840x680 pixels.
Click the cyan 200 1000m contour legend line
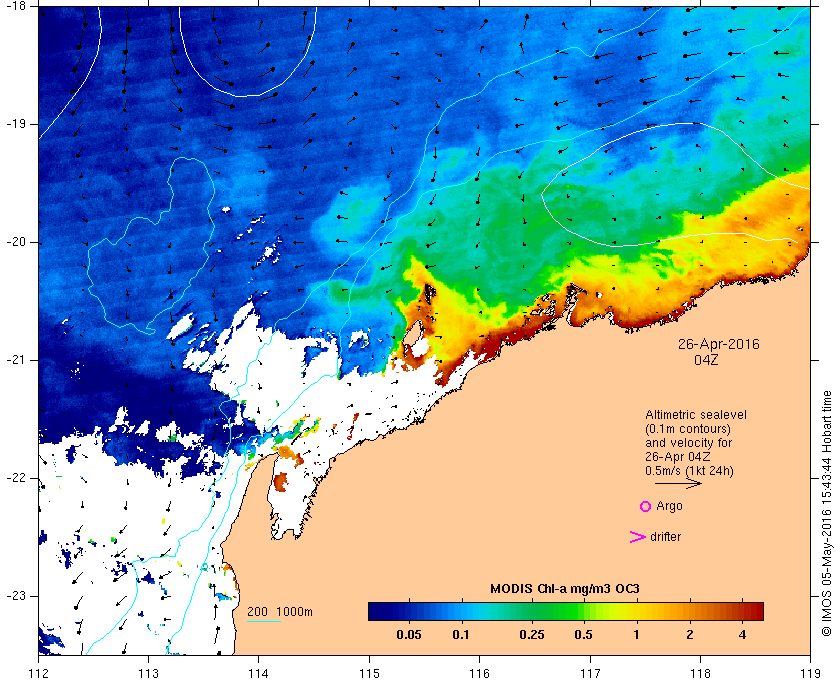pos(264,622)
